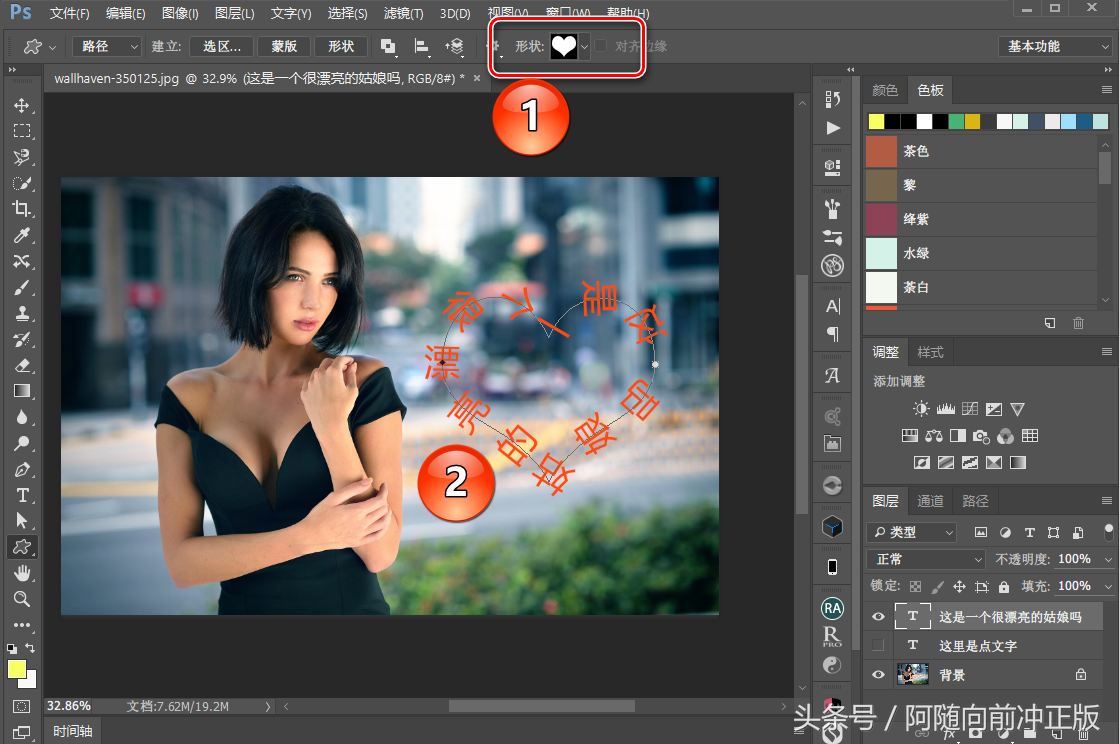
Task: Open the 路径 mode dropdown
Action: [x=109, y=46]
